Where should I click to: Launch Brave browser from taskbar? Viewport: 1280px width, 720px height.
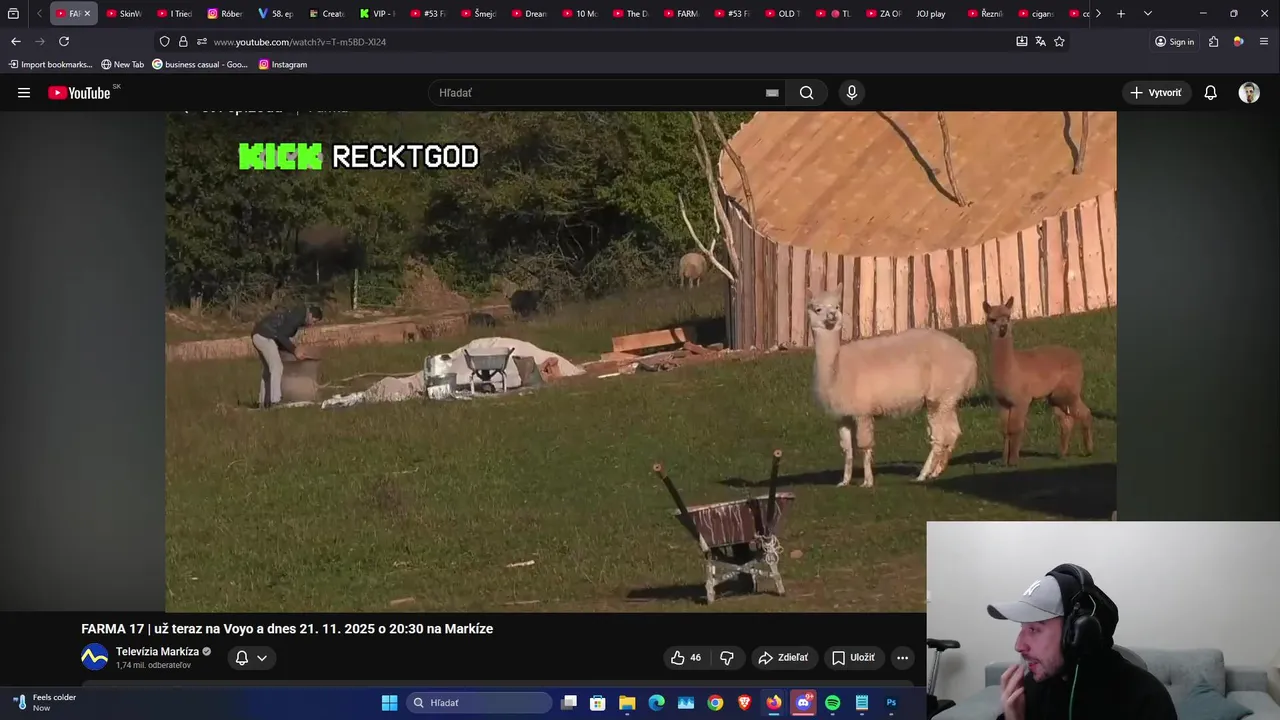[x=744, y=703]
